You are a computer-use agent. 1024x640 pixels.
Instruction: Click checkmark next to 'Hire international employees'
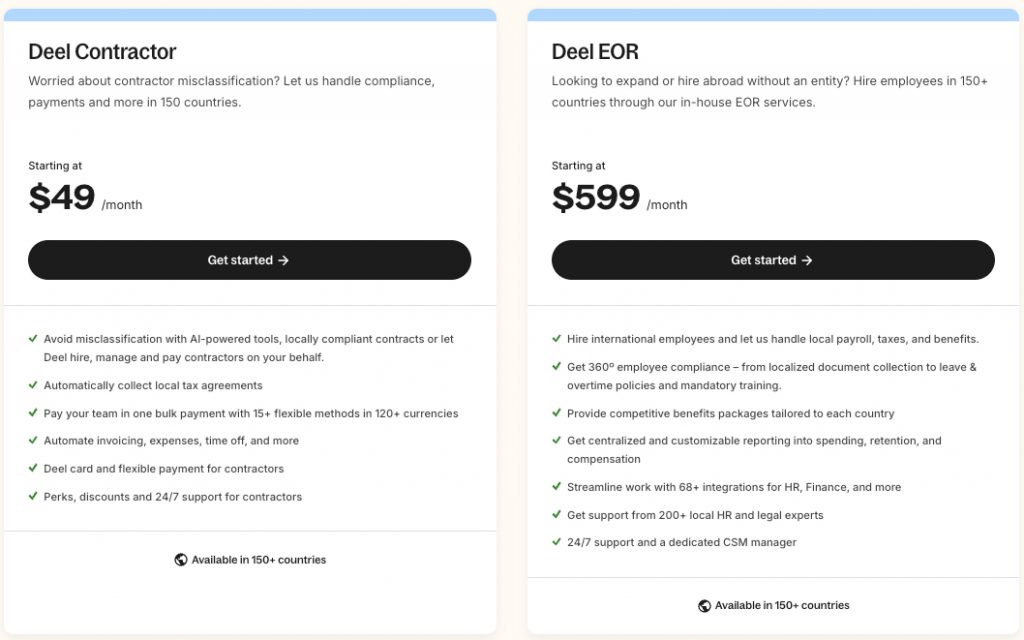[x=557, y=339]
